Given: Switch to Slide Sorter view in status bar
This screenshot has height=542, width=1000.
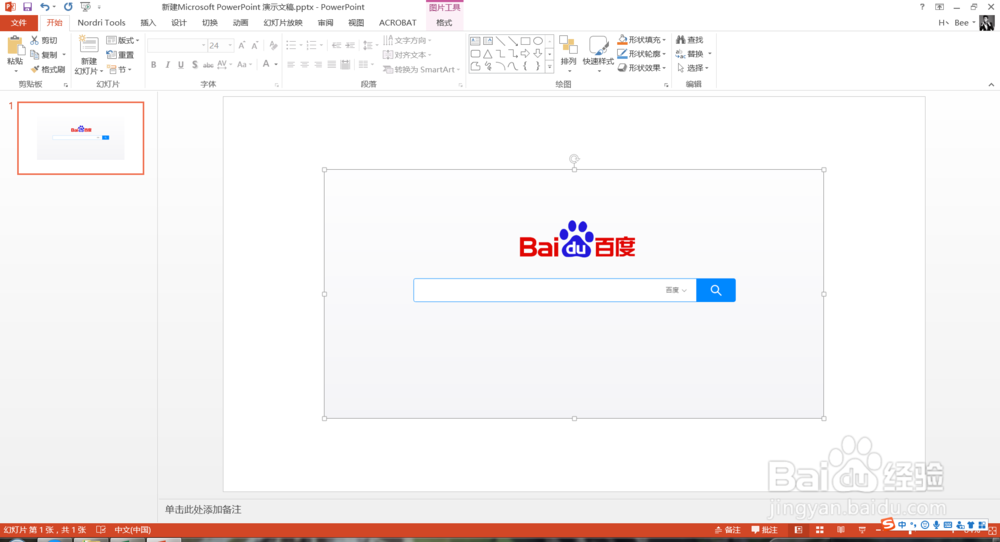Looking at the screenshot, I should point(820,530).
